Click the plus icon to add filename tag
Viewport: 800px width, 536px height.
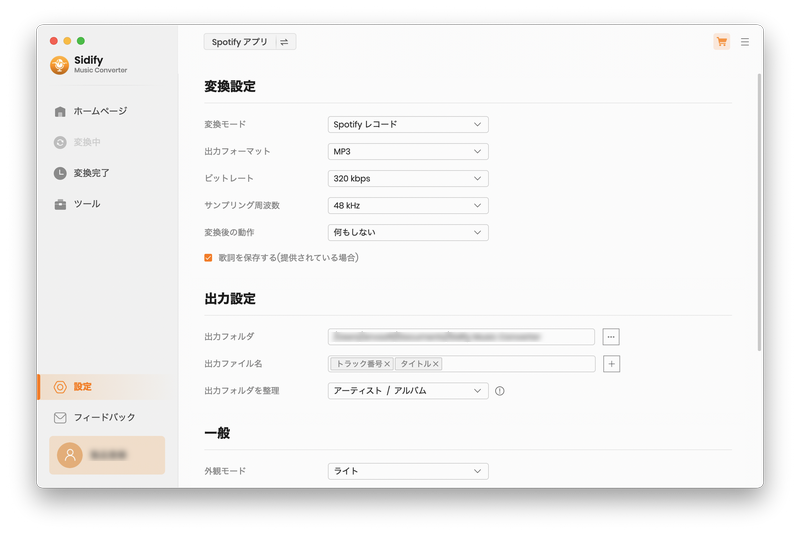tap(611, 364)
